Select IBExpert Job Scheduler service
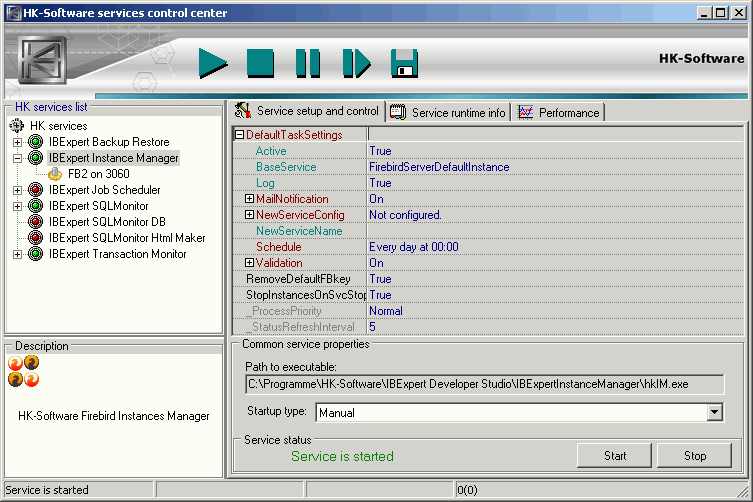Screen dimensions: 753x502 click(104, 190)
